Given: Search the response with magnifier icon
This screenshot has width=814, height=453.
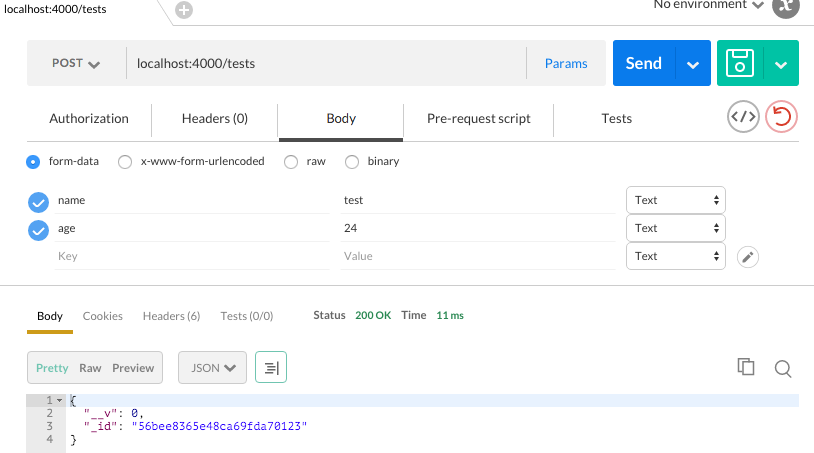Looking at the screenshot, I should point(783,368).
